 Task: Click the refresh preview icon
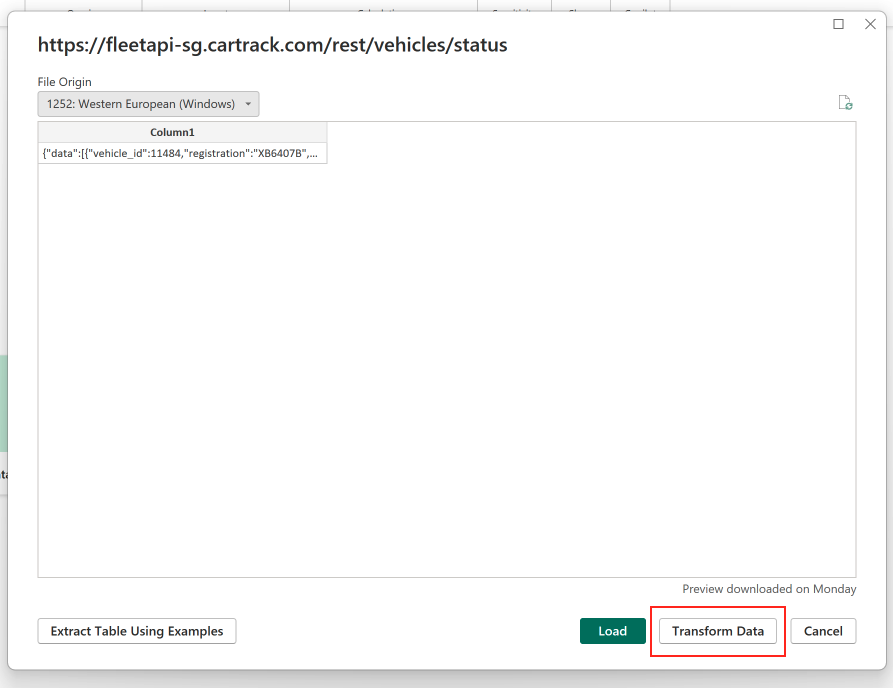[845, 103]
